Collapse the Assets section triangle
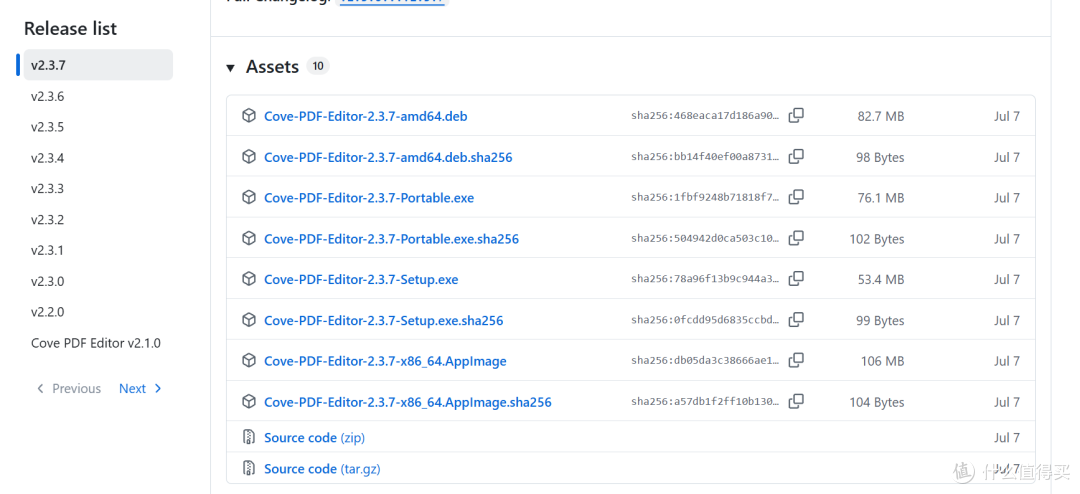 click(x=230, y=68)
